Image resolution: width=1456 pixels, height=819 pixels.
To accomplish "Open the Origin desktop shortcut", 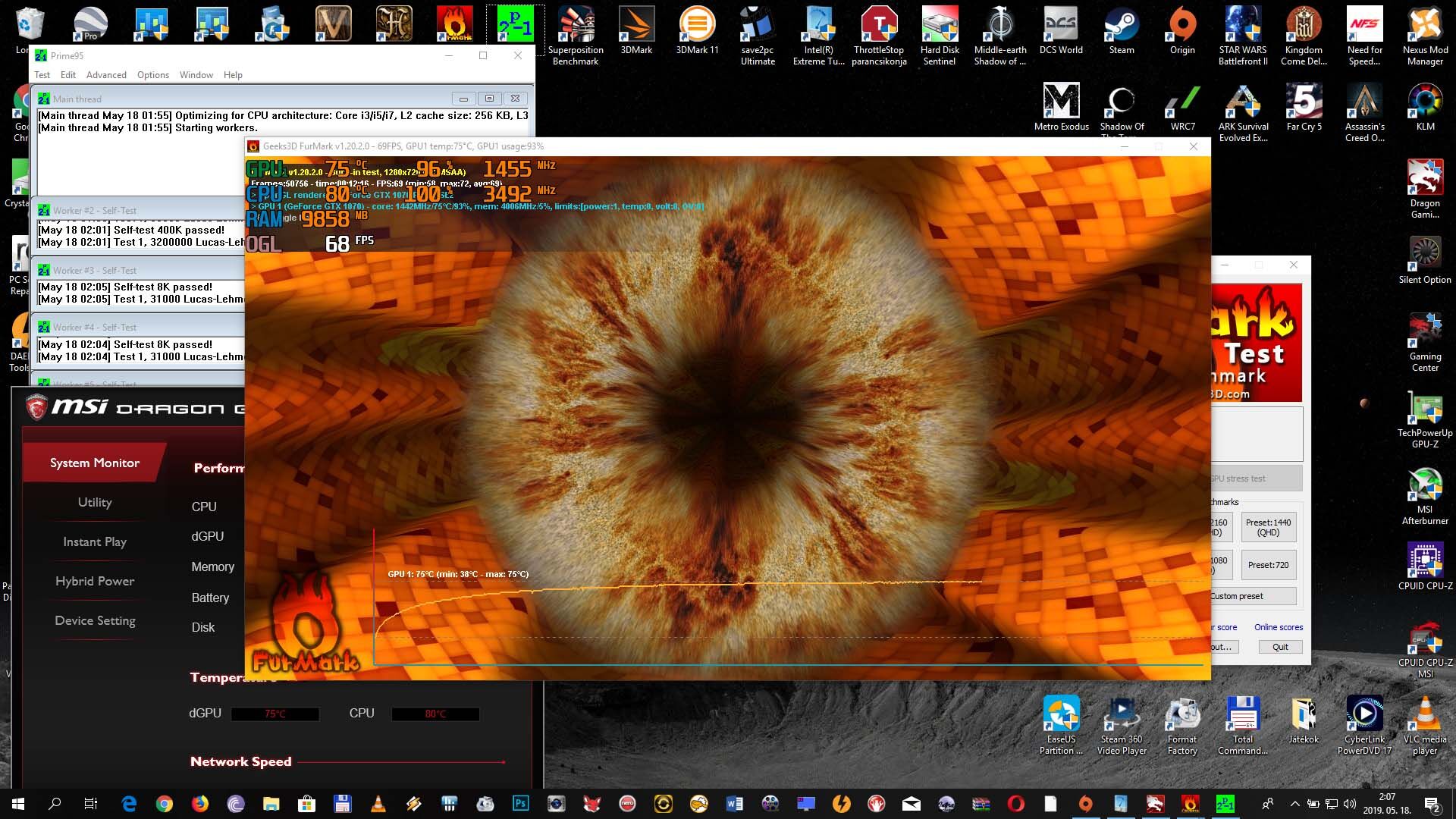I will 1182,32.
